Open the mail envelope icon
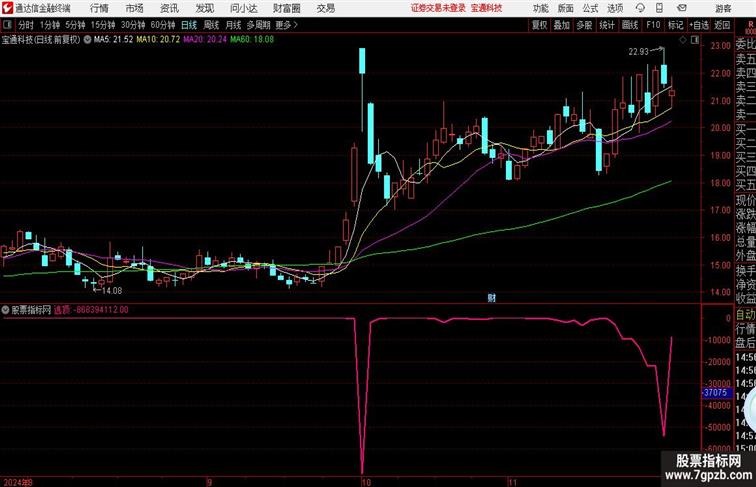756x487 pixels. pyautogui.click(x=682, y=8)
